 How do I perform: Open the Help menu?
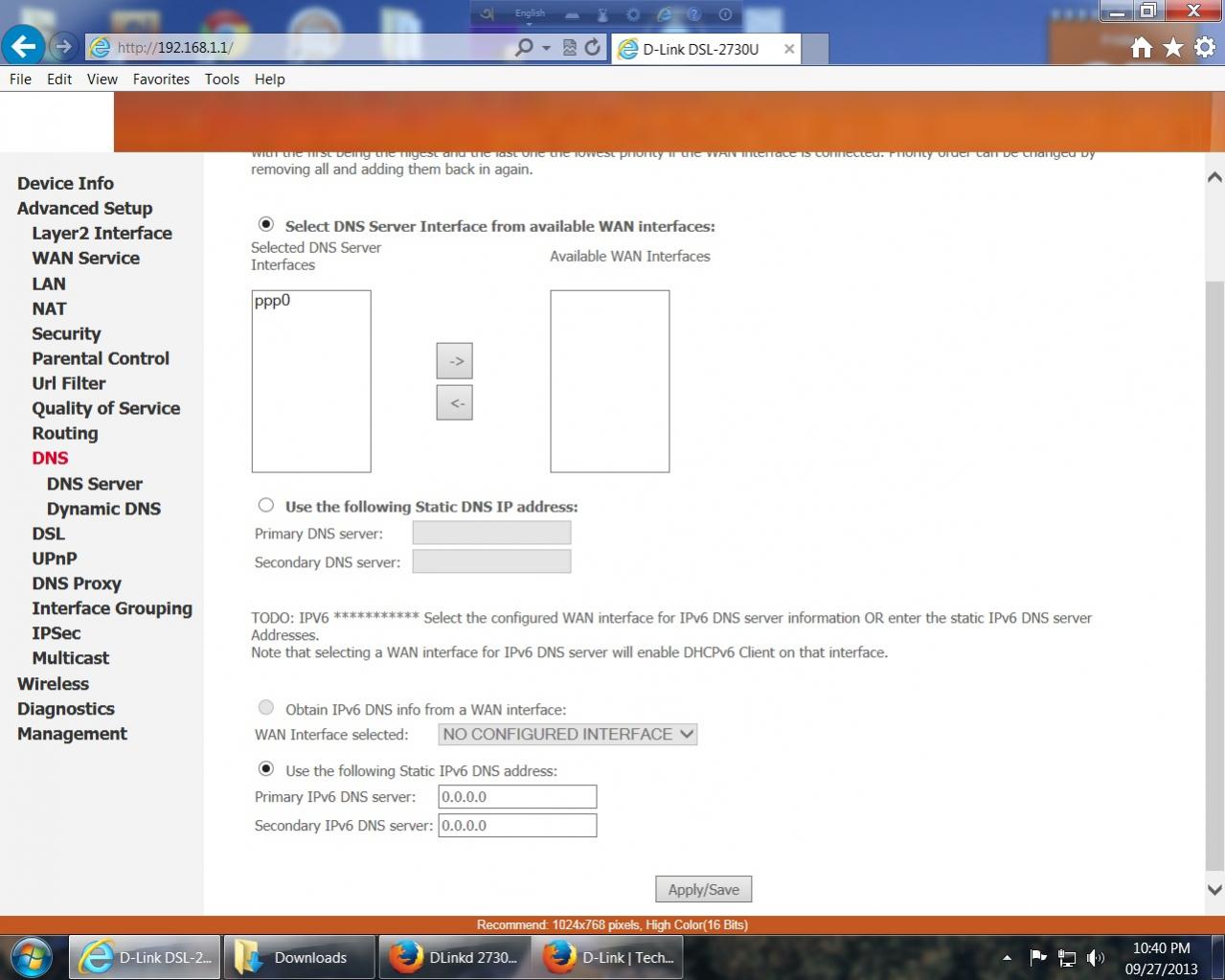269,80
